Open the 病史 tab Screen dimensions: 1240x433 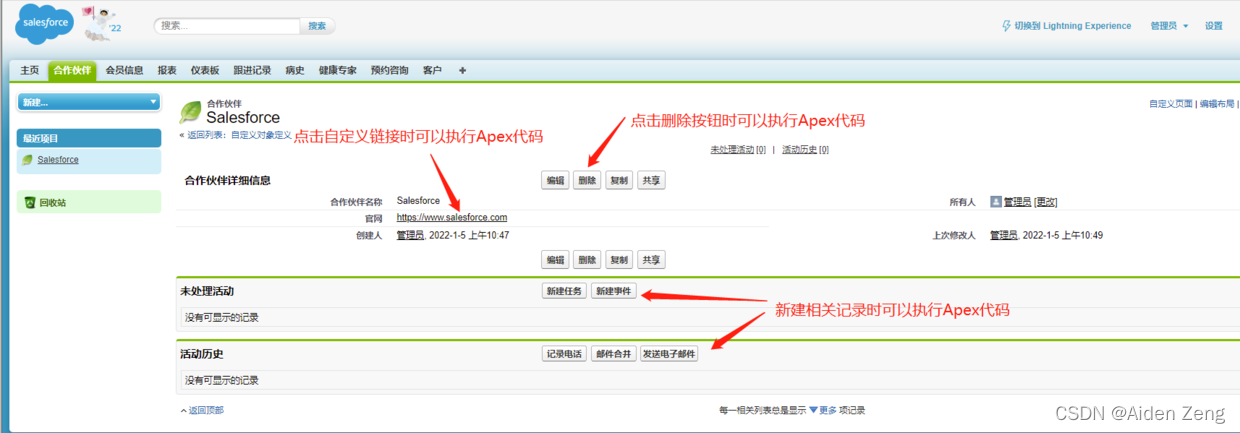click(294, 70)
